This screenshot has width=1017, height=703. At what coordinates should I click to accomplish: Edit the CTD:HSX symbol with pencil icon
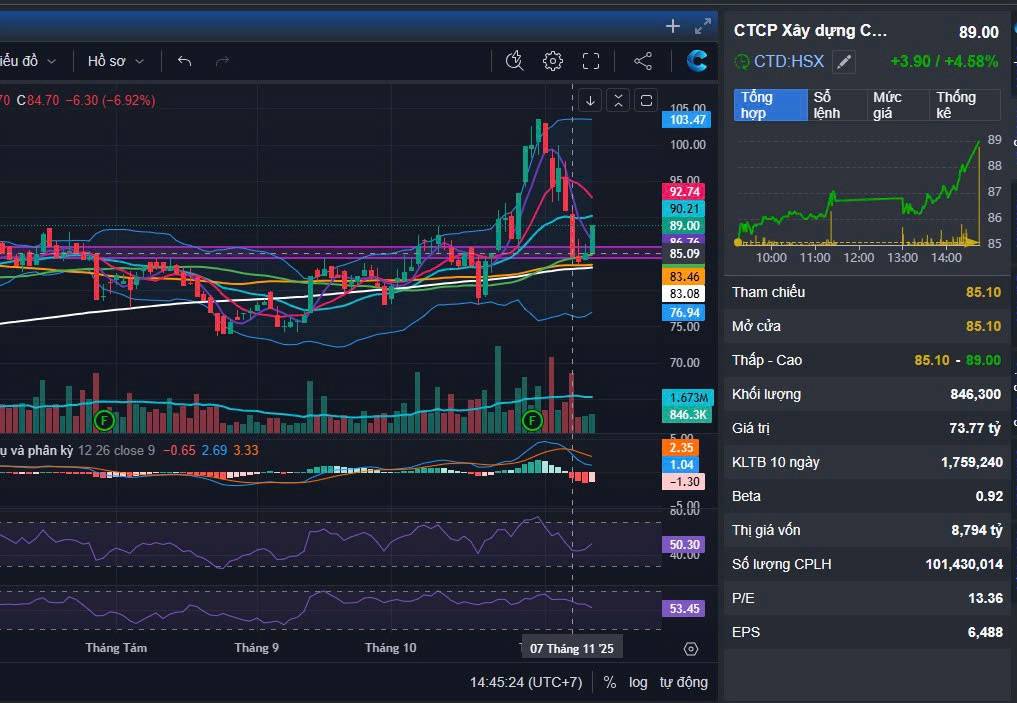pos(843,62)
